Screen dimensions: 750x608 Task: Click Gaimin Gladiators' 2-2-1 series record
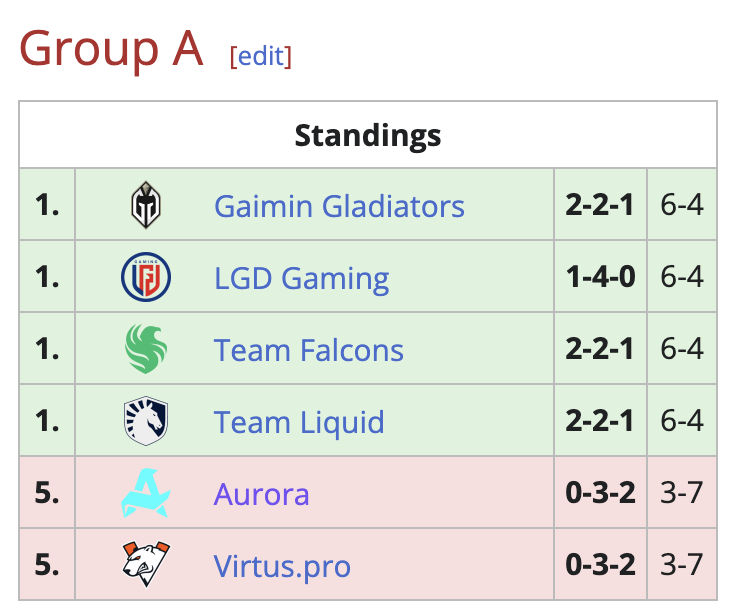tap(600, 206)
